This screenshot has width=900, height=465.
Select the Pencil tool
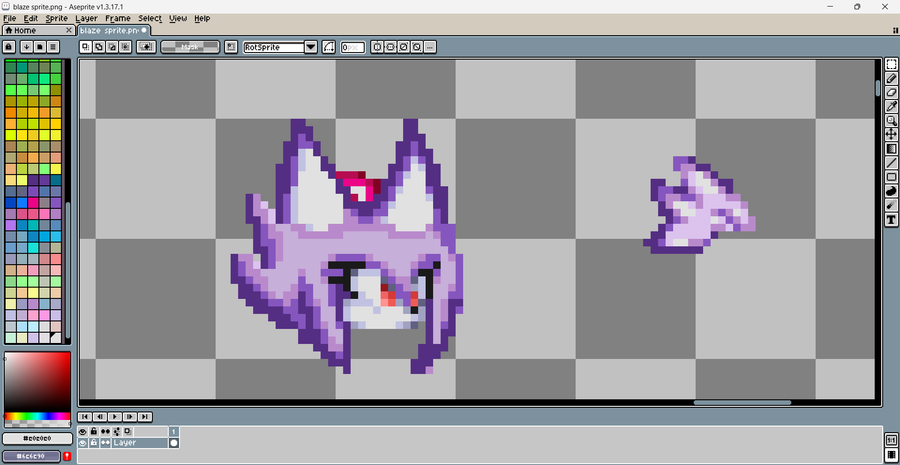pos(891,79)
